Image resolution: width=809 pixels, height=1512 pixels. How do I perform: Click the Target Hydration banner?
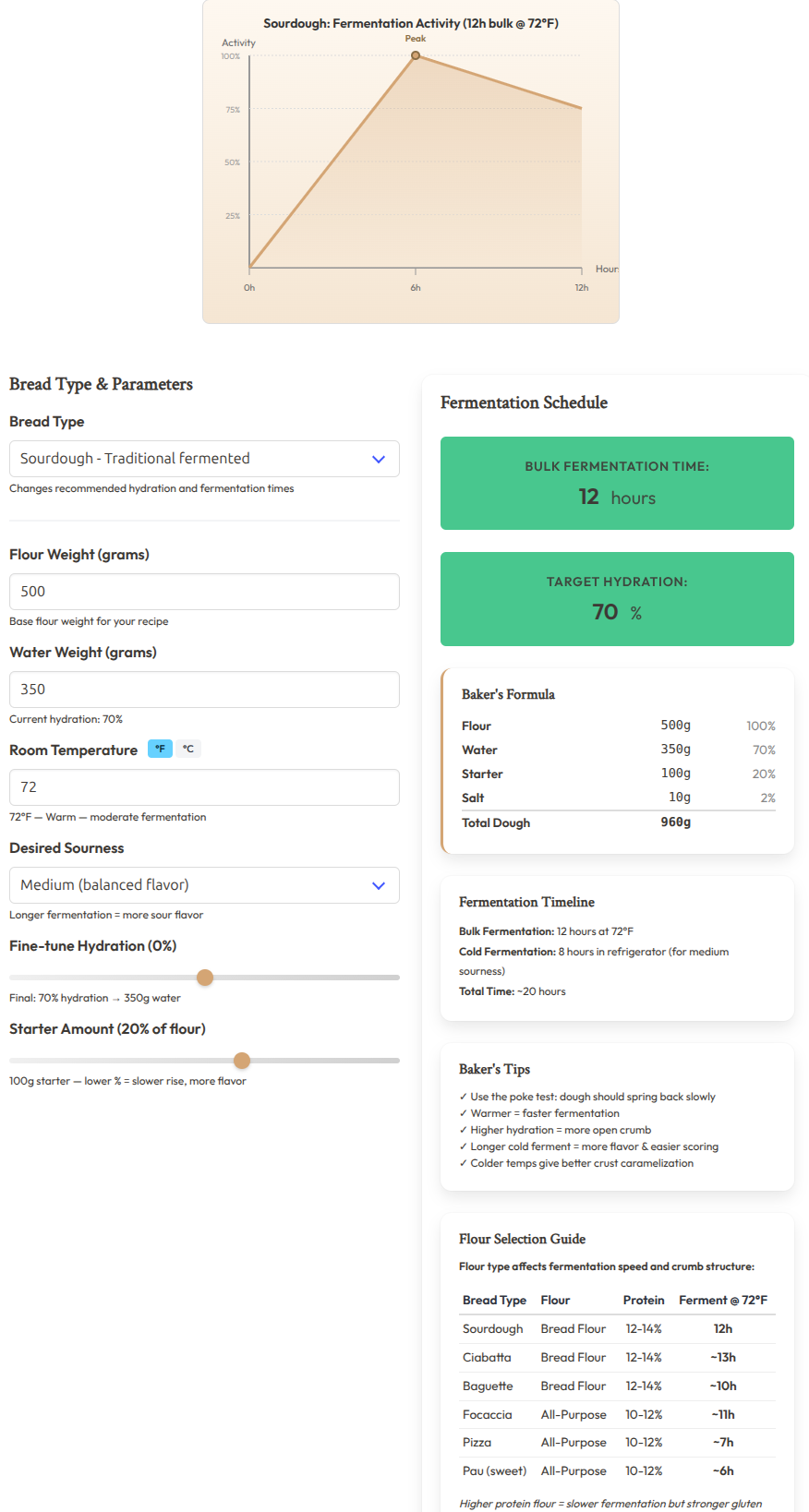point(616,598)
